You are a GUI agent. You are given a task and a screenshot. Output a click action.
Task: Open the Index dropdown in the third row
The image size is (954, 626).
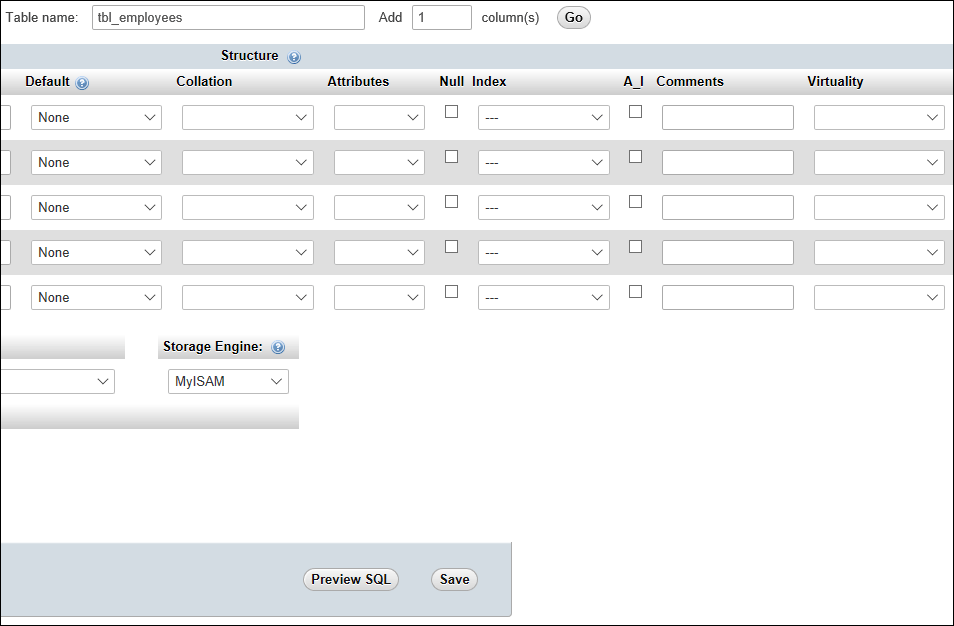(x=543, y=208)
